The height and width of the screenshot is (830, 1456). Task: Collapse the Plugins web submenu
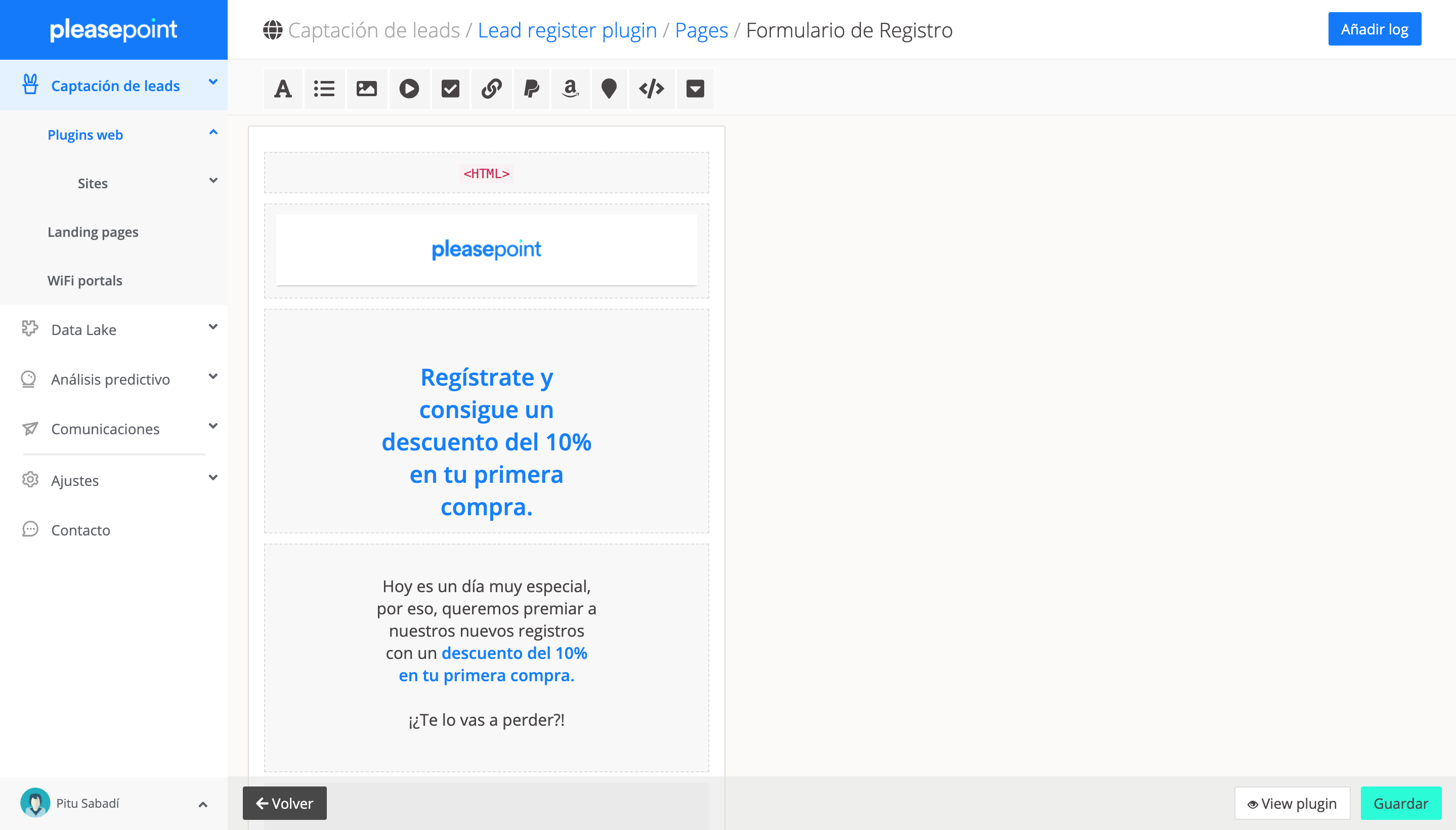(213, 133)
